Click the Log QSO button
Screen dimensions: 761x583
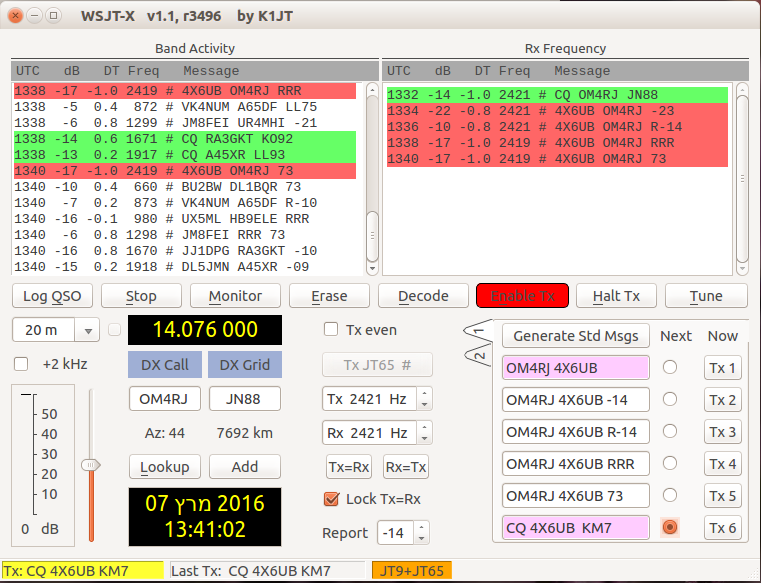pyautogui.click(x=52, y=296)
